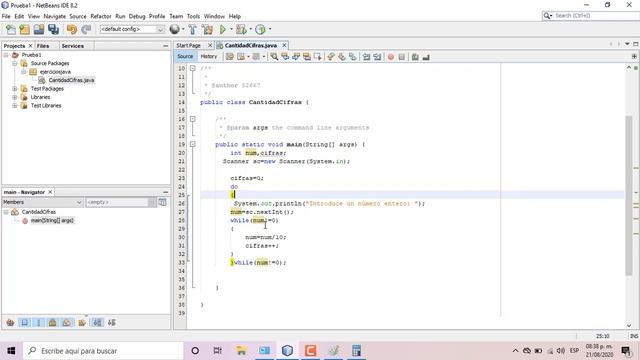Click the Comment editor toolbar icon
Viewport: 640px width, 360px height.
(x=415, y=57)
